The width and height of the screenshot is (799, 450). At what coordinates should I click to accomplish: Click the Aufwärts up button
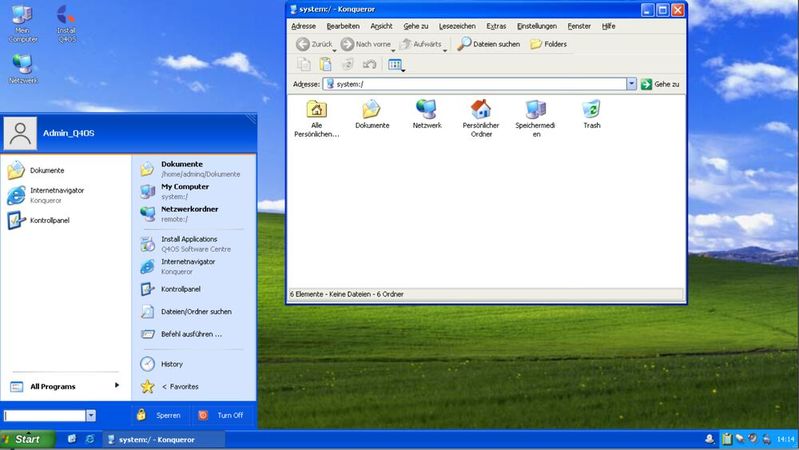click(420, 44)
